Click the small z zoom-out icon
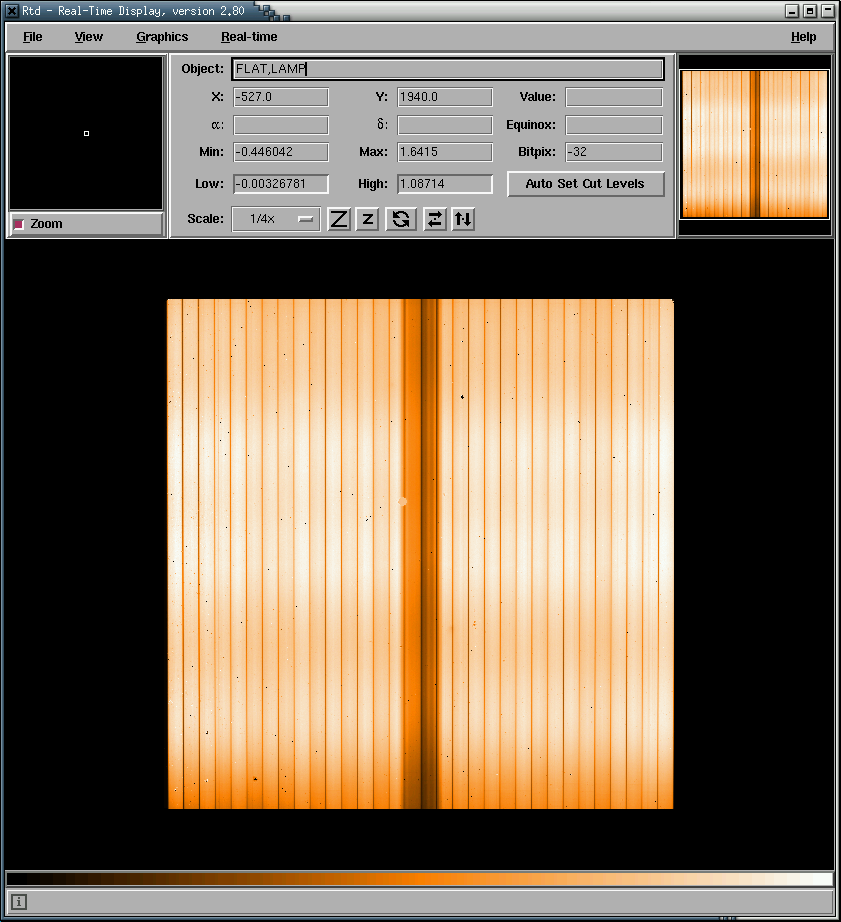 pos(367,219)
